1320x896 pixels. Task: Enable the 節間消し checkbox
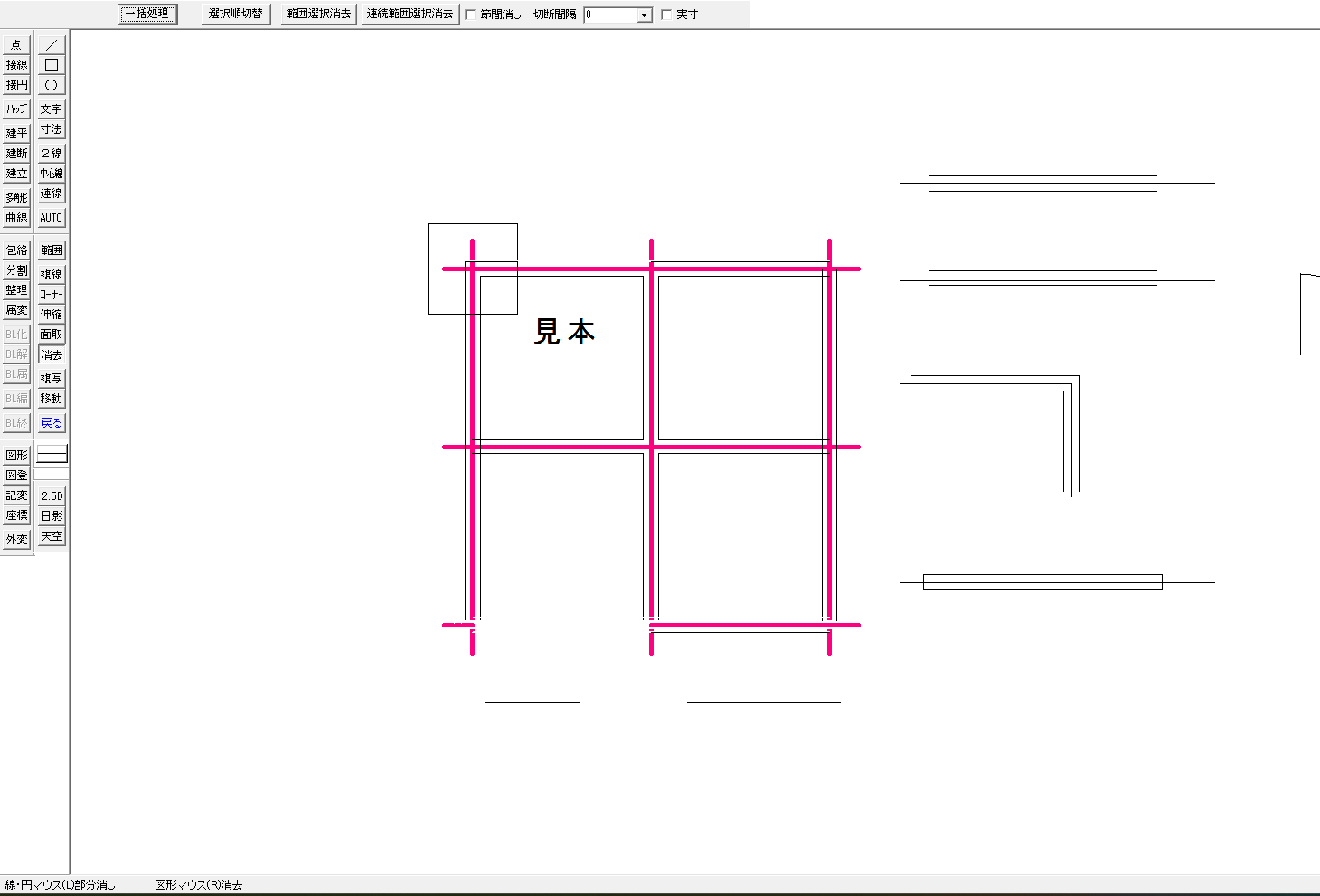click(x=470, y=14)
